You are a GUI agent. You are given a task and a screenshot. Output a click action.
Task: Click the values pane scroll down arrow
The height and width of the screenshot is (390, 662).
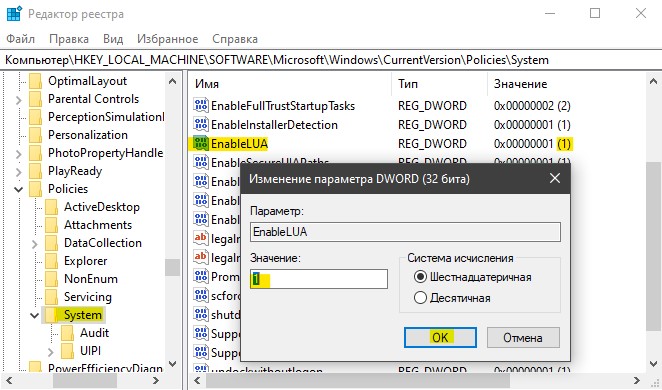click(653, 363)
